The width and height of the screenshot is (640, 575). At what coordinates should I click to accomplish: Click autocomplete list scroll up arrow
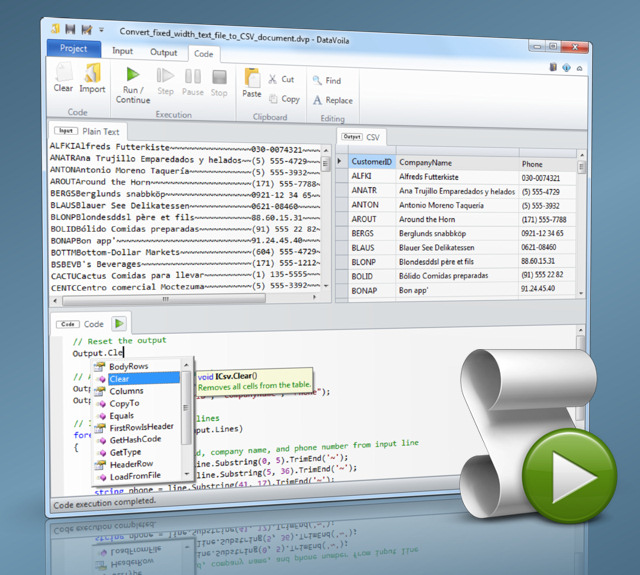[186, 364]
